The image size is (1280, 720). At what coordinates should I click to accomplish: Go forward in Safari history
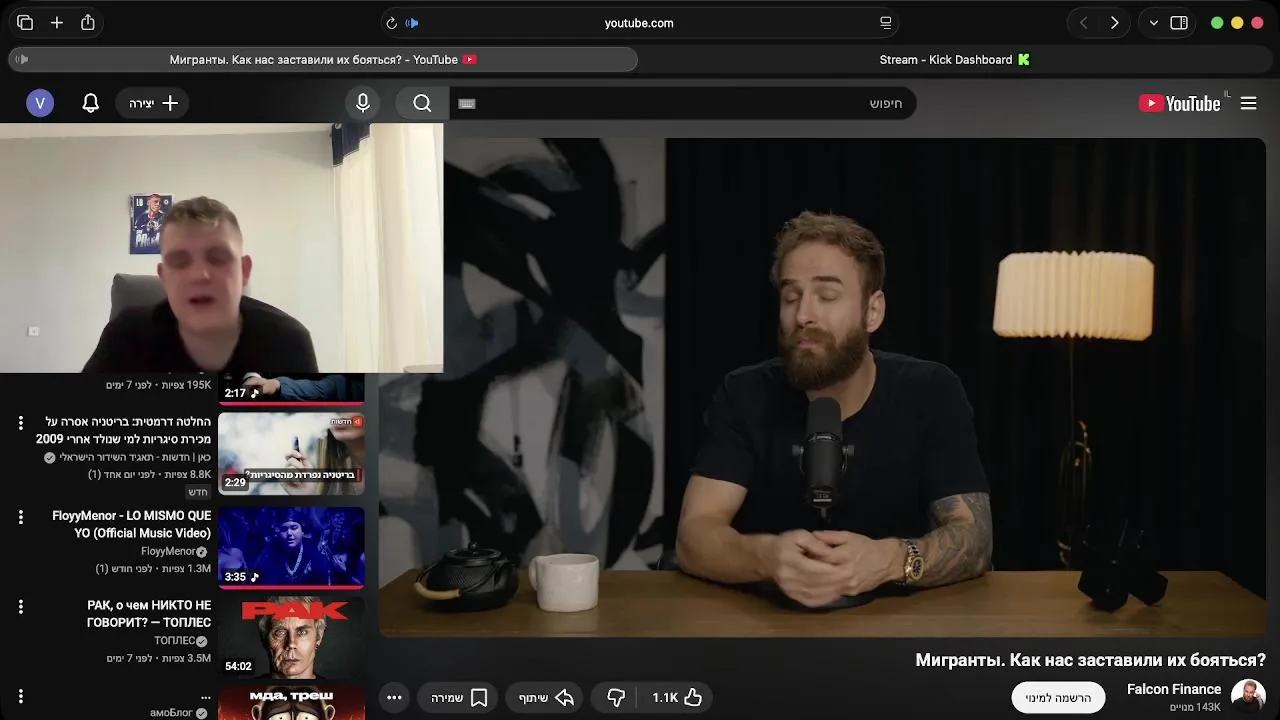[1114, 23]
